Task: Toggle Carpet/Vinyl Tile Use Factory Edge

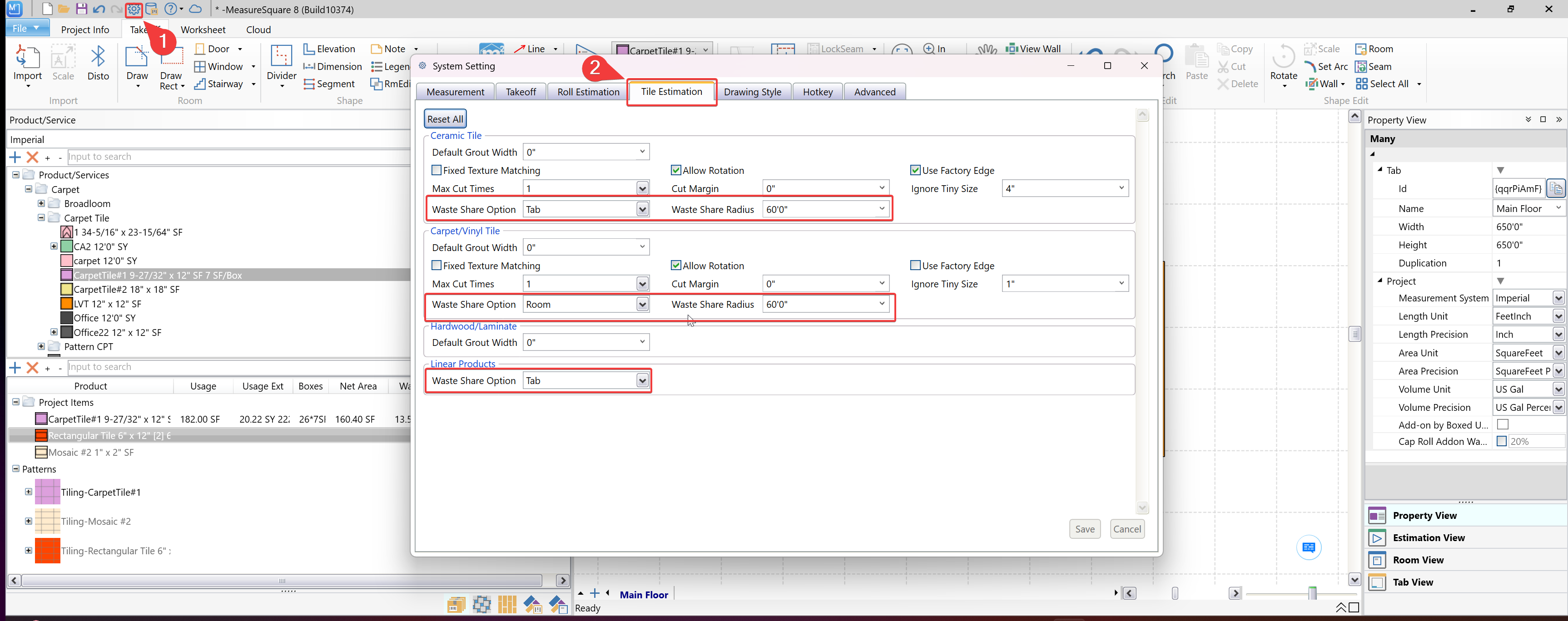Action: click(x=915, y=265)
